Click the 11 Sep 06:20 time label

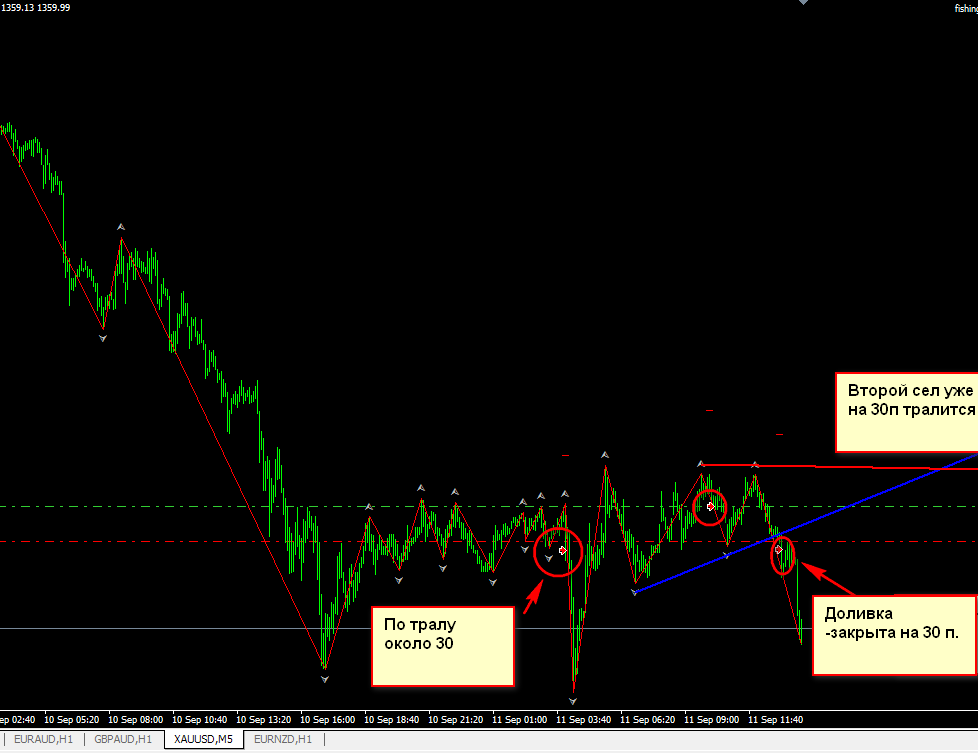647,719
